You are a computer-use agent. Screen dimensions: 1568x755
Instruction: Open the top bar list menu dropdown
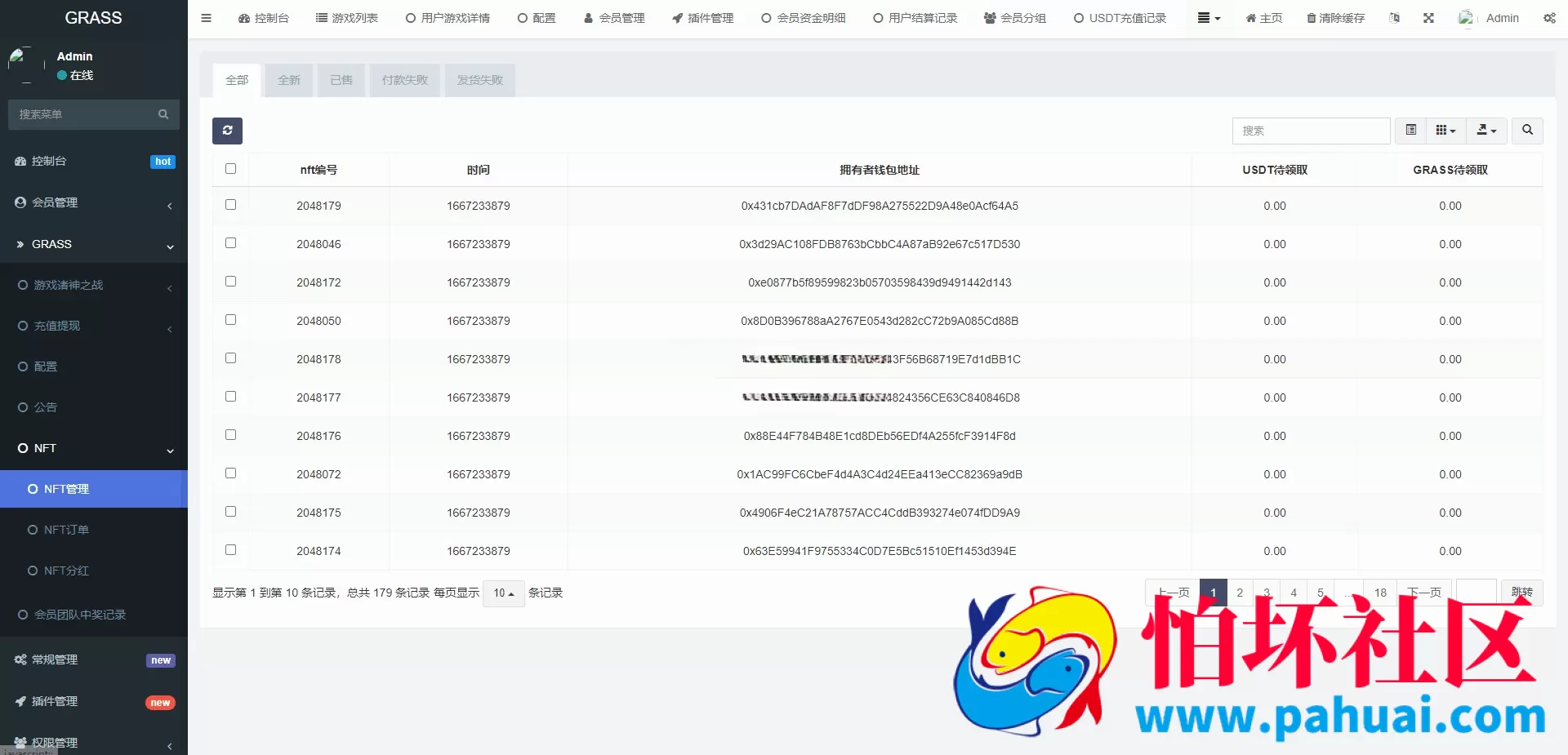point(1209,18)
